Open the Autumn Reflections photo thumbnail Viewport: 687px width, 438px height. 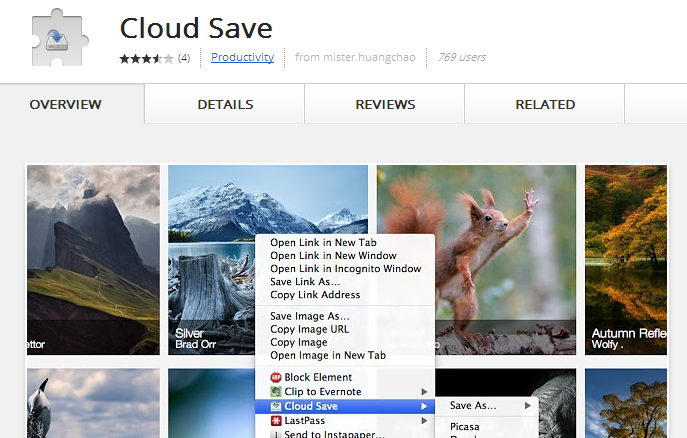pos(626,260)
